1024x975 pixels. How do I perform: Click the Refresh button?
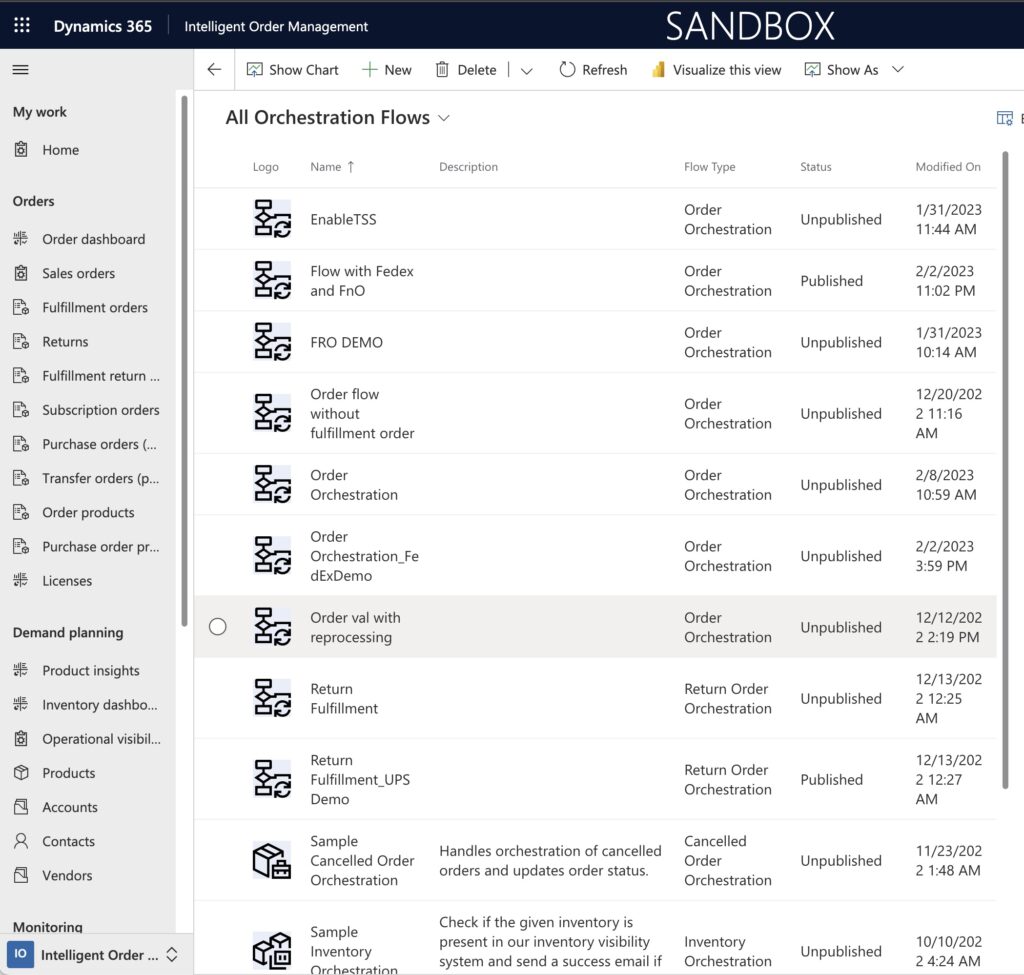[593, 70]
